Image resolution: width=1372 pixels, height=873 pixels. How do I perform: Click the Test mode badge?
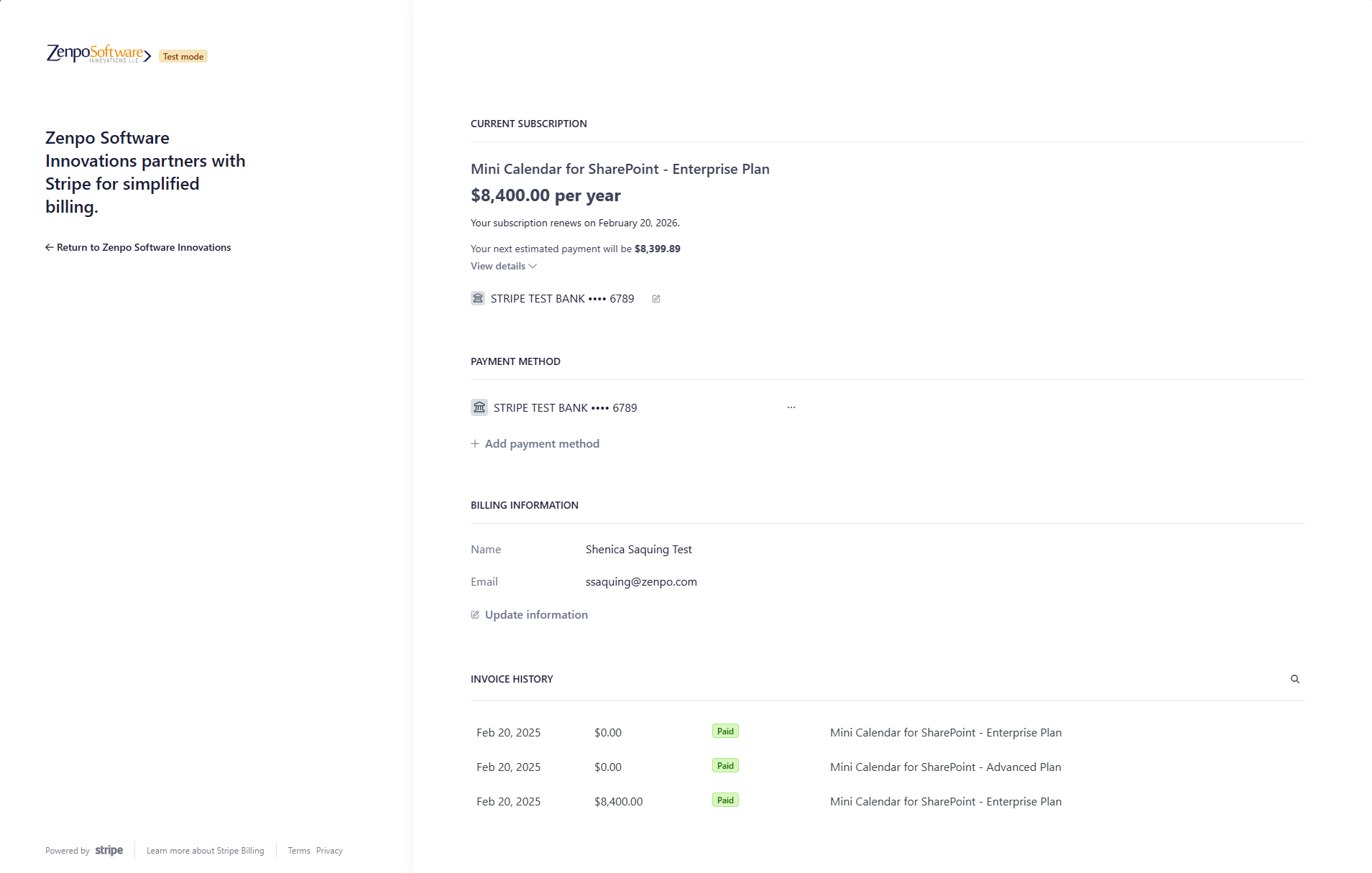coord(183,57)
